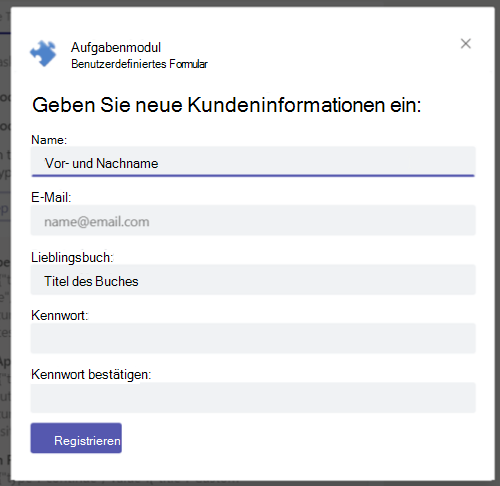Screen dimensions: 500x486
Task: Click the blue puzzle piece app icon
Action: (43, 53)
